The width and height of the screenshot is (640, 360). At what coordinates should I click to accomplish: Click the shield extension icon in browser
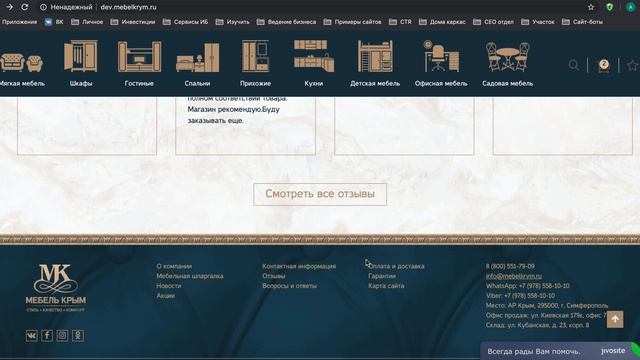[609, 7]
